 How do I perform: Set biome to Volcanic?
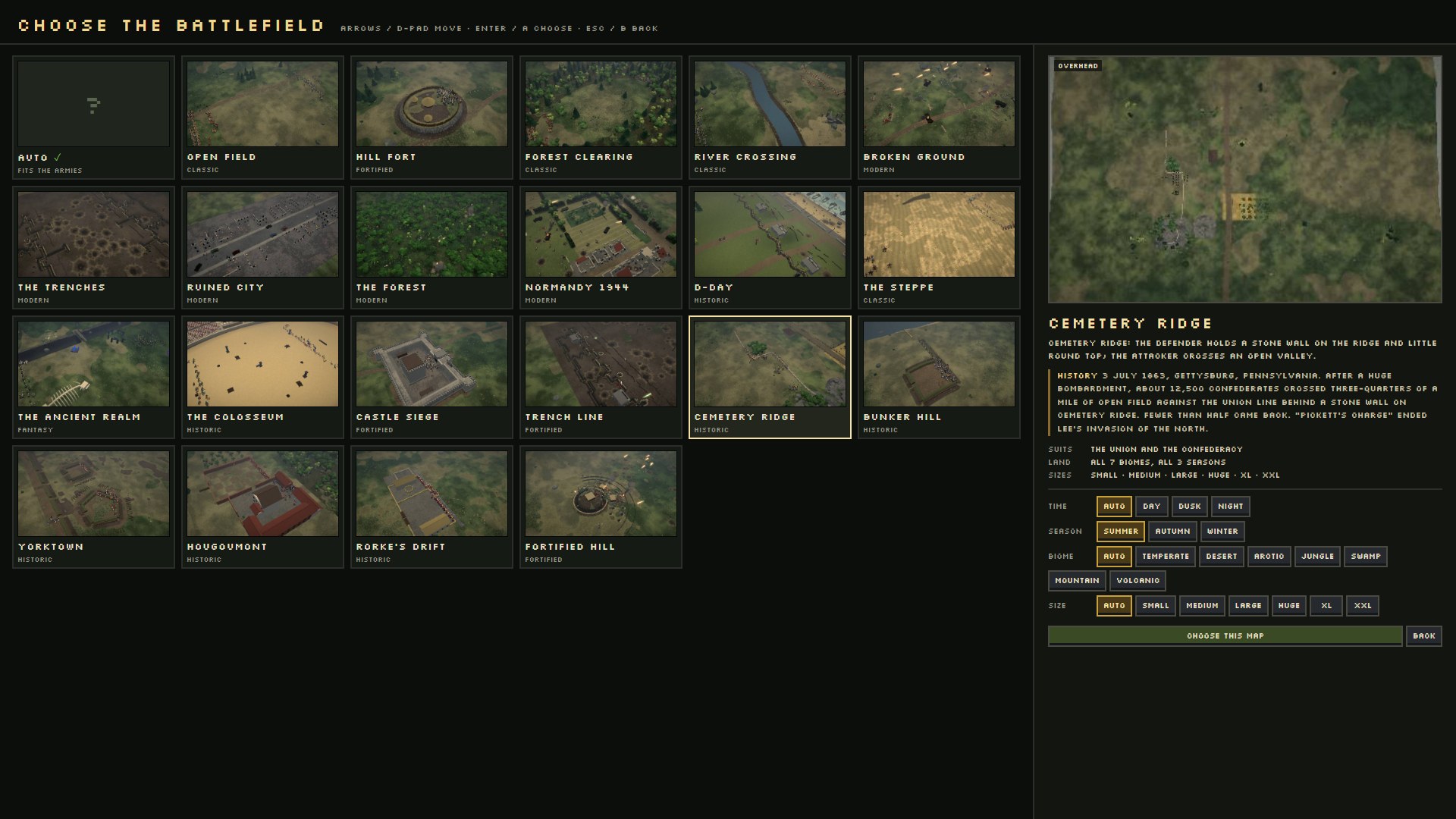tap(1137, 581)
